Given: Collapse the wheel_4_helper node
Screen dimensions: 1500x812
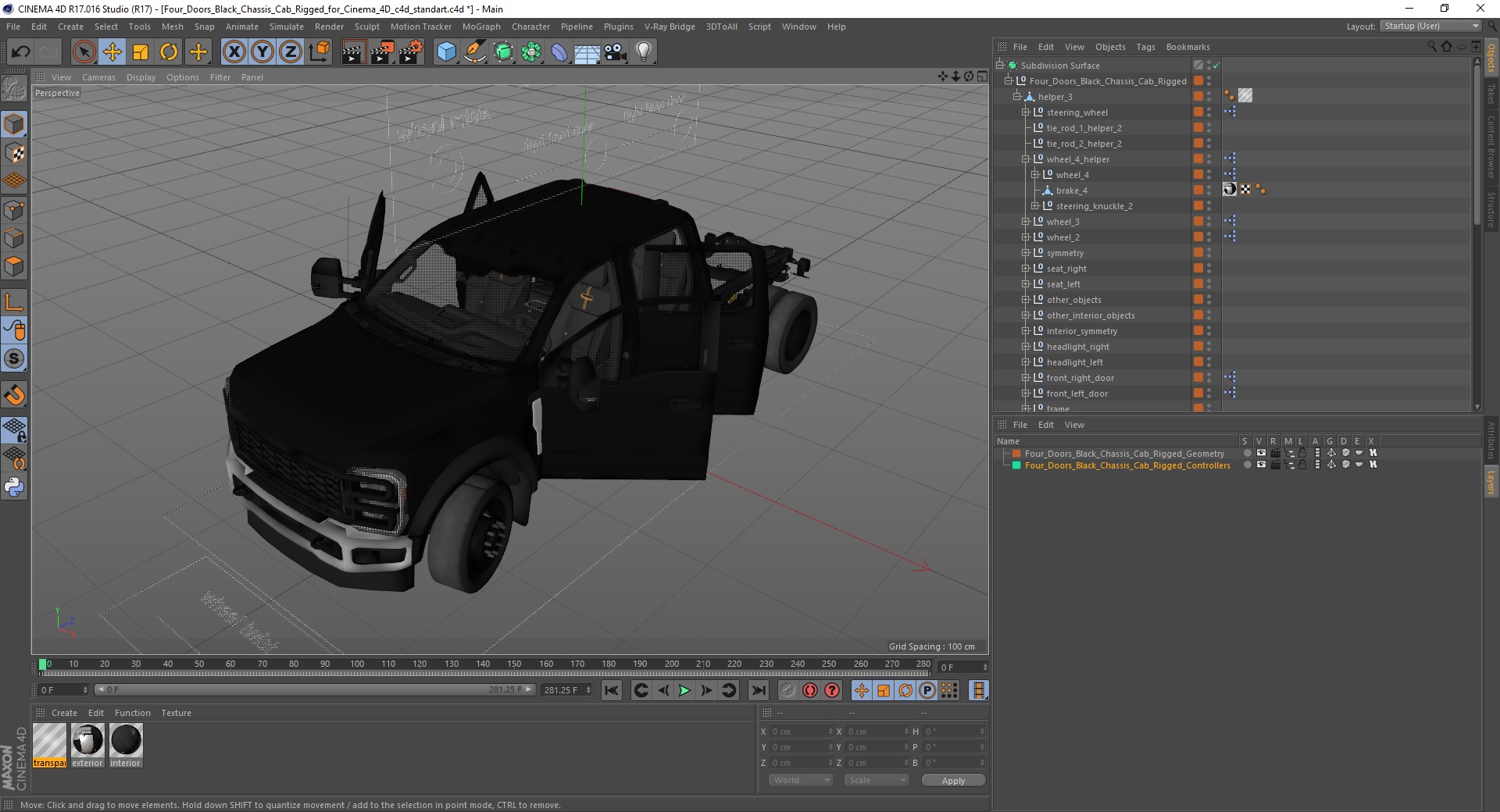Looking at the screenshot, I should 1026,159.
